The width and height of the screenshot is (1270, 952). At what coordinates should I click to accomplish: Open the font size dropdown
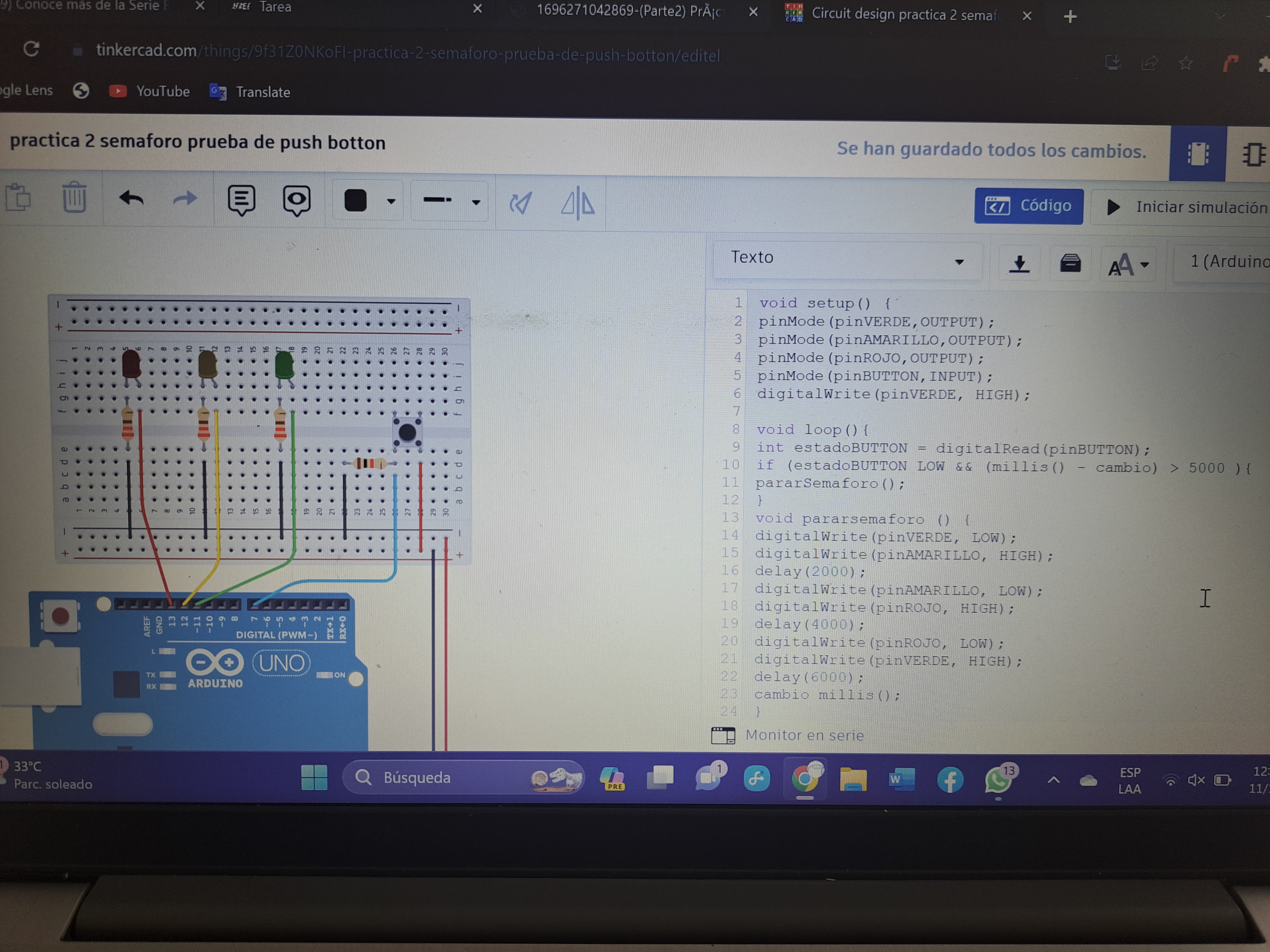click(1128, 265)
